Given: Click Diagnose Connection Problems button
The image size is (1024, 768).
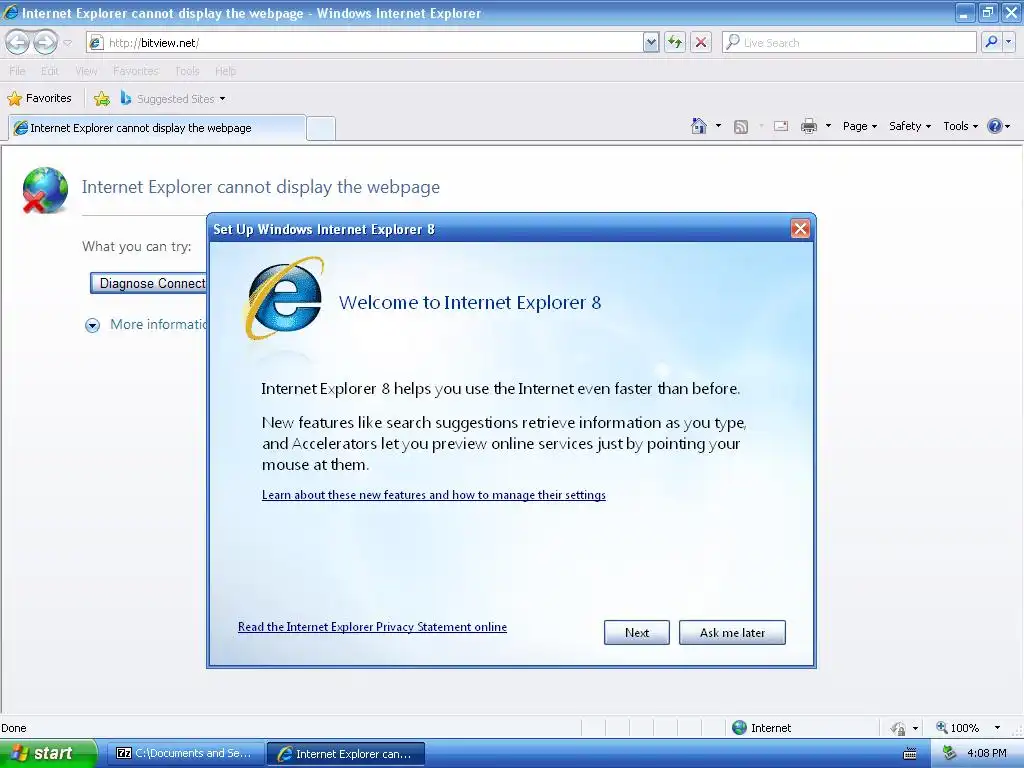Looking at the screenshot, I should (148, 283).
